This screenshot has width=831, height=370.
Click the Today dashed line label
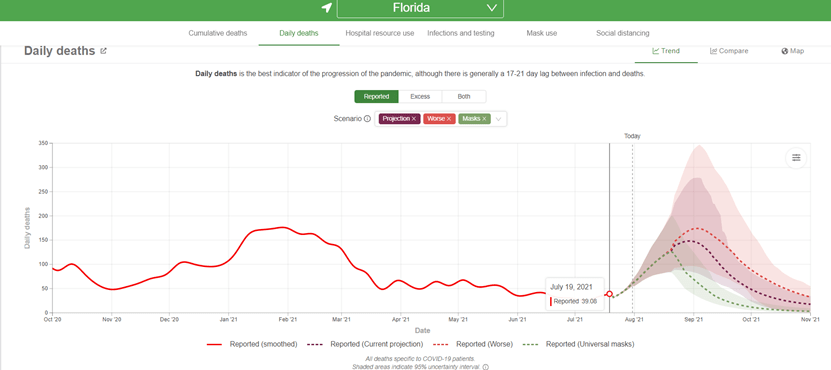[x=632, y=136]
